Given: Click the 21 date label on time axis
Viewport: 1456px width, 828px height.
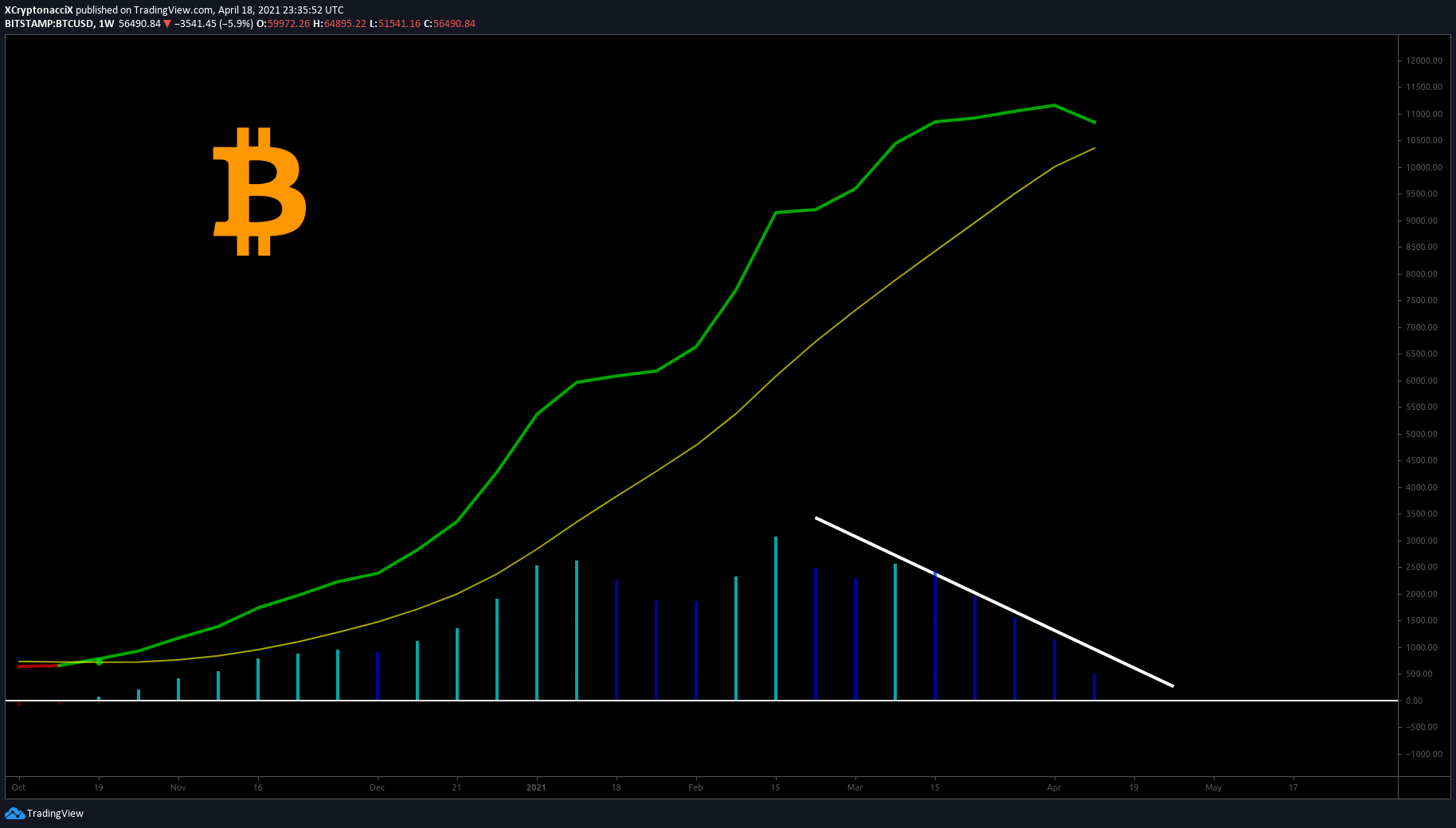Looking at the screenshot, I should click(x=456, y=787).
